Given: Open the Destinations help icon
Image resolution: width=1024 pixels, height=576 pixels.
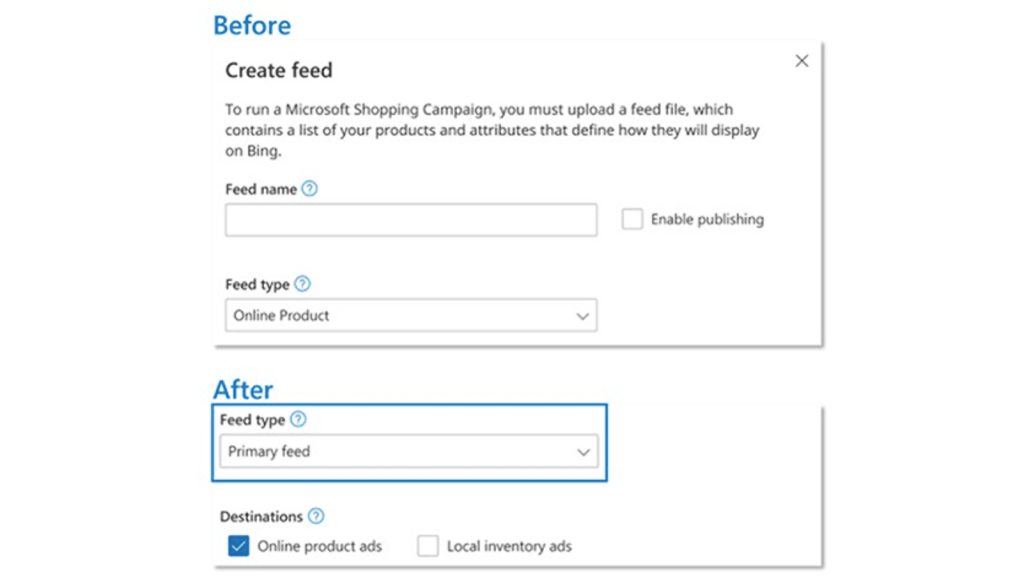Looking at the screenshot, I should click(315, 516).
